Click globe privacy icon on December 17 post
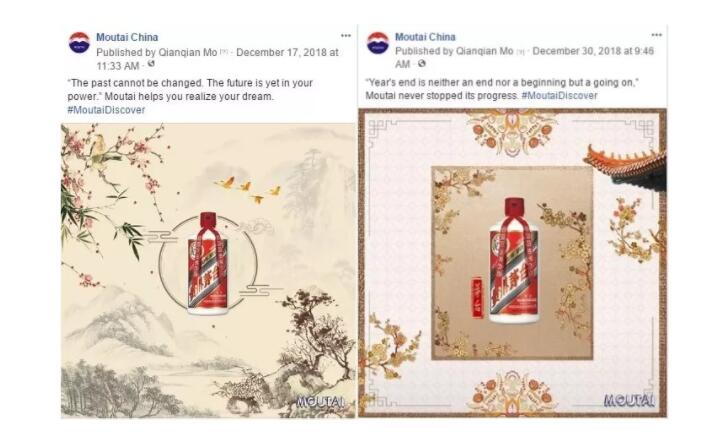Viewport: 704px width, 432px height. (151, 64)
